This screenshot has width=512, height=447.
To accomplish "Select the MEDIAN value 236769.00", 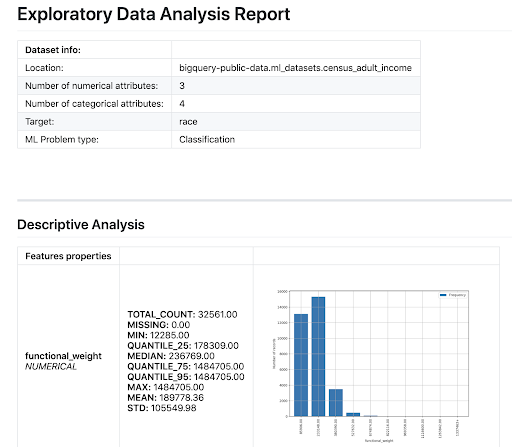I will tap(192, 356).
